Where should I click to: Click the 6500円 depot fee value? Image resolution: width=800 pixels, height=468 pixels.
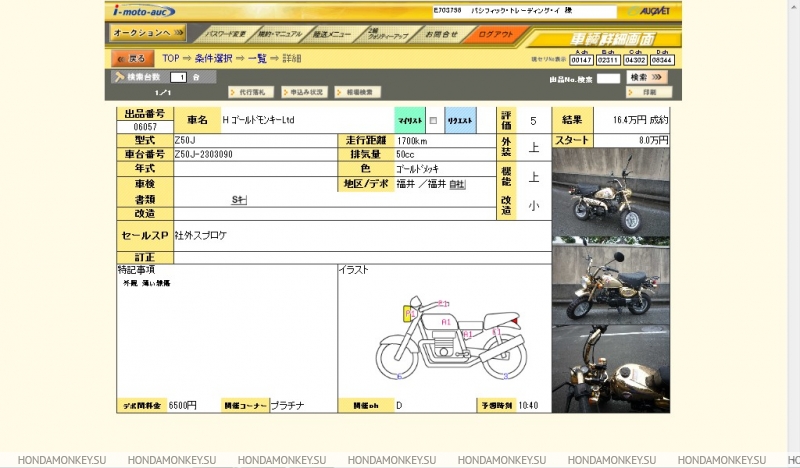coord(182,405)
